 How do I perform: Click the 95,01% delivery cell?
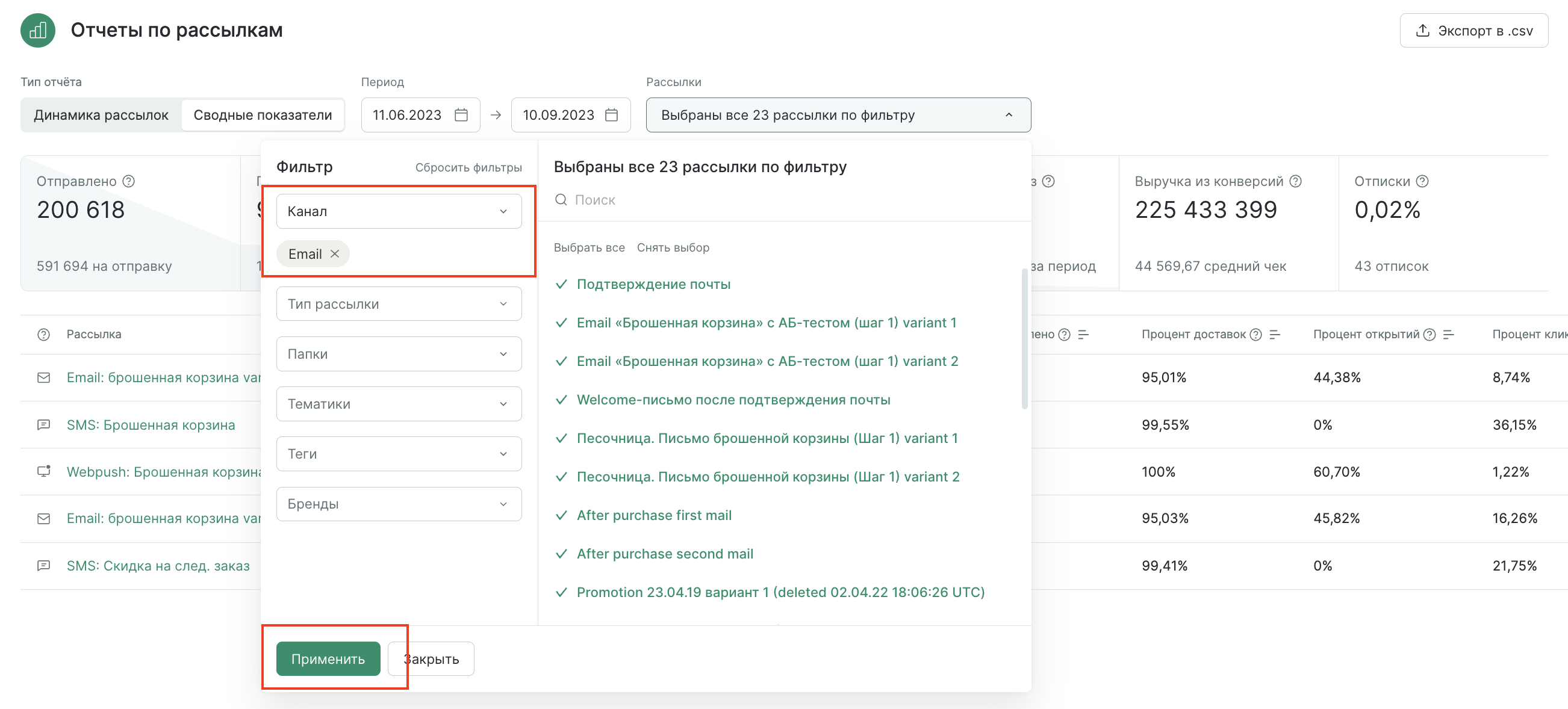(1164, 378)
